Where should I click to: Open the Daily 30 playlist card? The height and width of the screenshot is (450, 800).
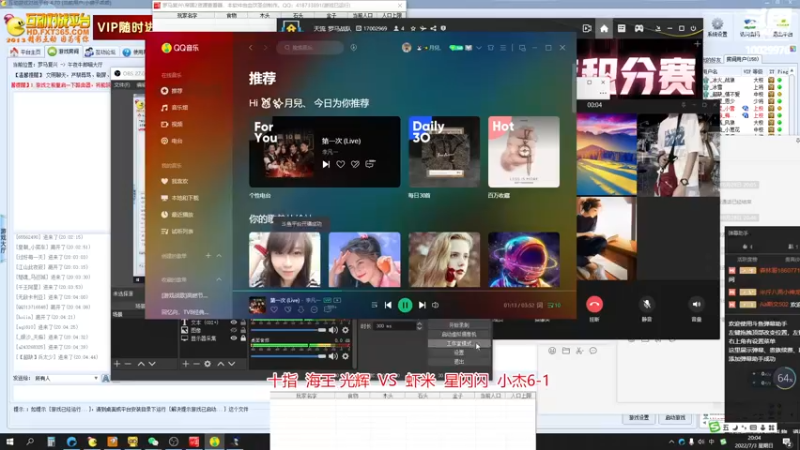pos(444,152)
